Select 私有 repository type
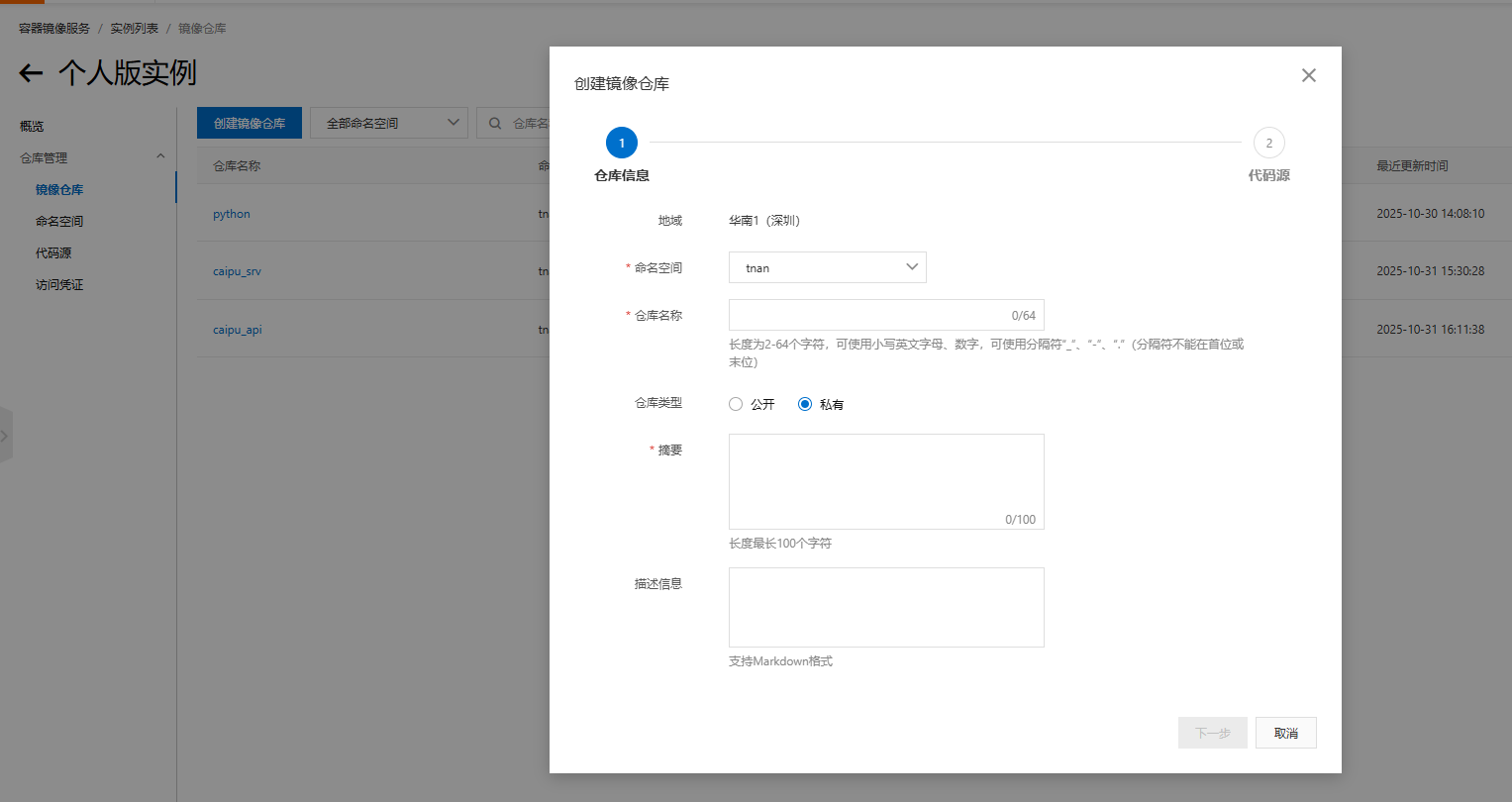The image size is (1512, 802). pos(804,403)
